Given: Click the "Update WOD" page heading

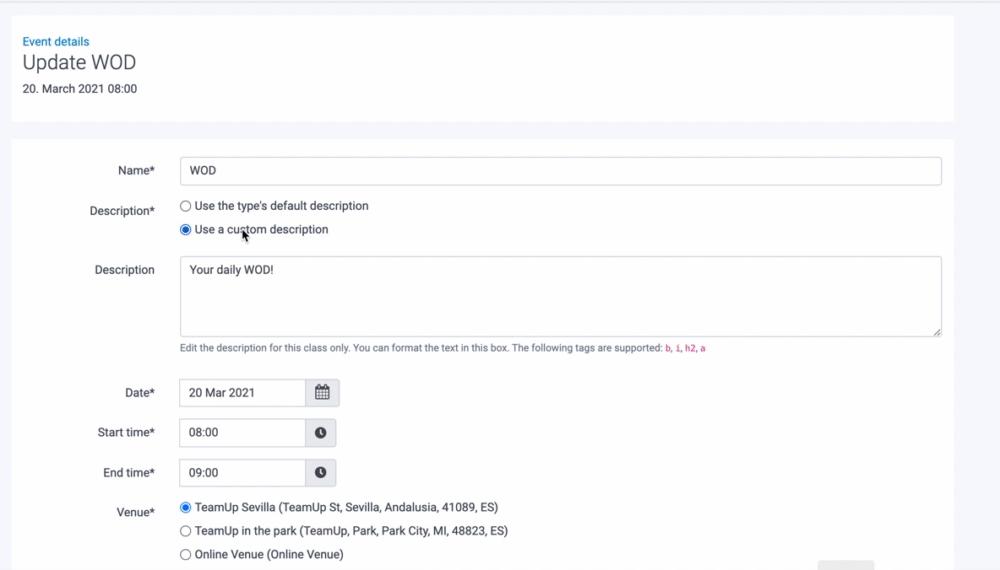Looking at the screenshot, I should click(79, 63).
